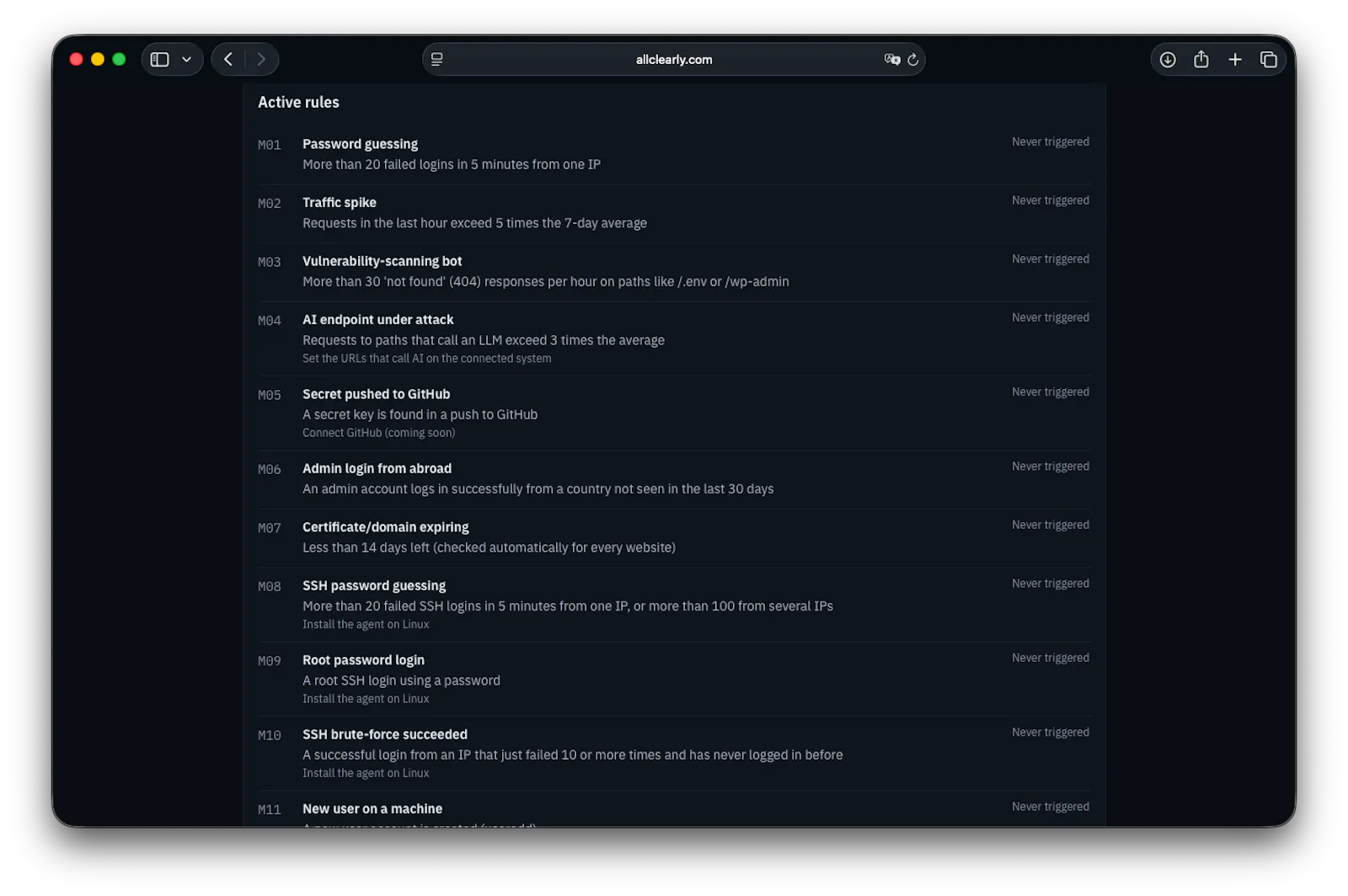Screen dimensions: 1348x896
Task: Select the Vulnerability-scanning bot rule title
Action: [382, 261]
